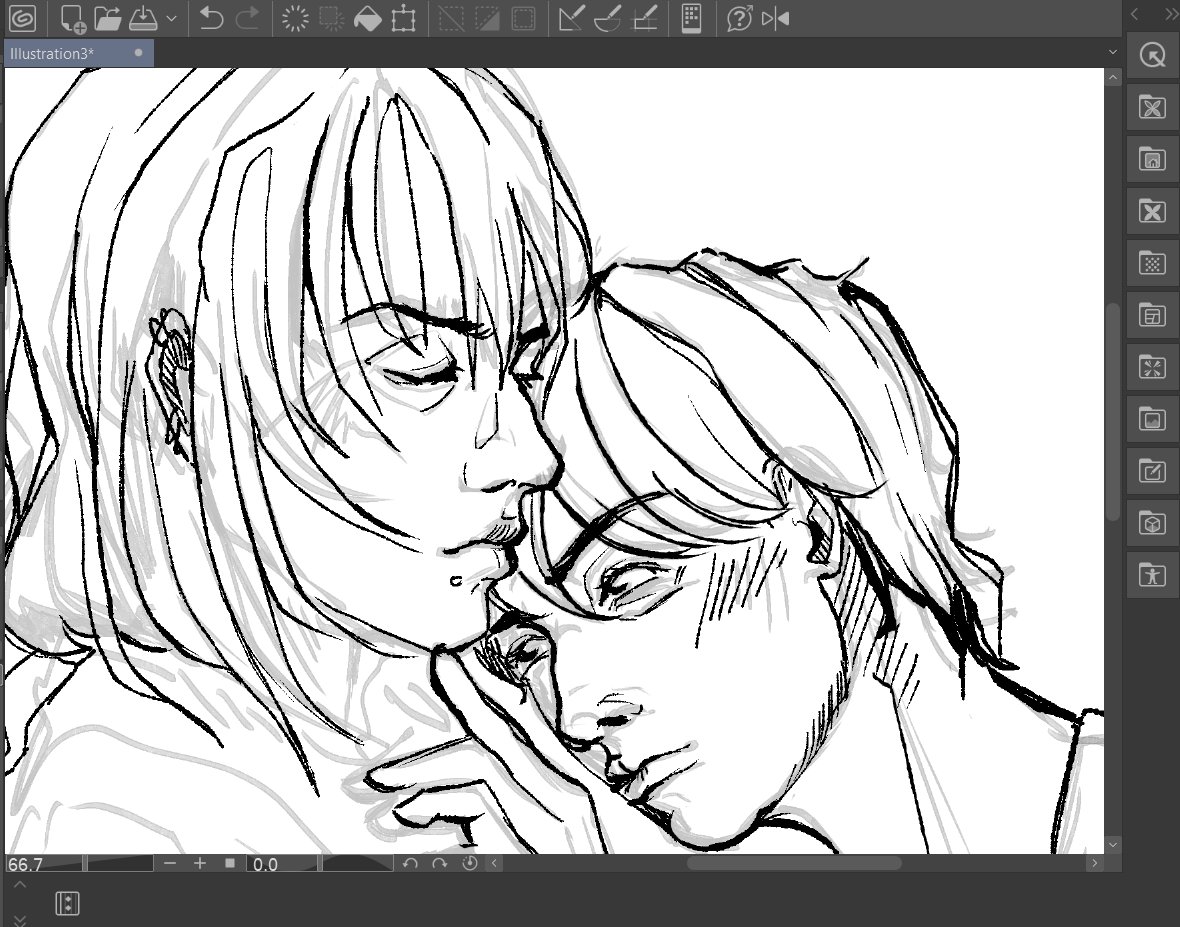Click the fit-to-screen square button
The width and height of the screenshot is (1180, 927).
click(x=230, y=863)
